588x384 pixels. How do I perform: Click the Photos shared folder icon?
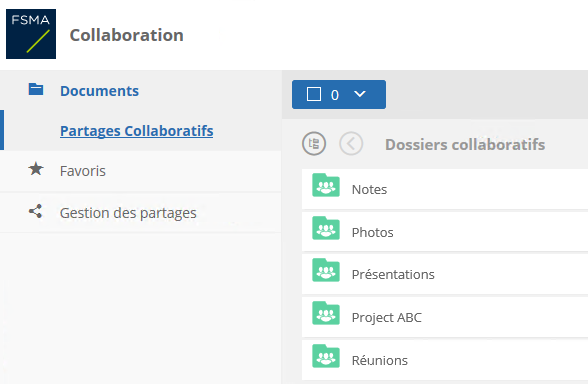coord(326,228)
